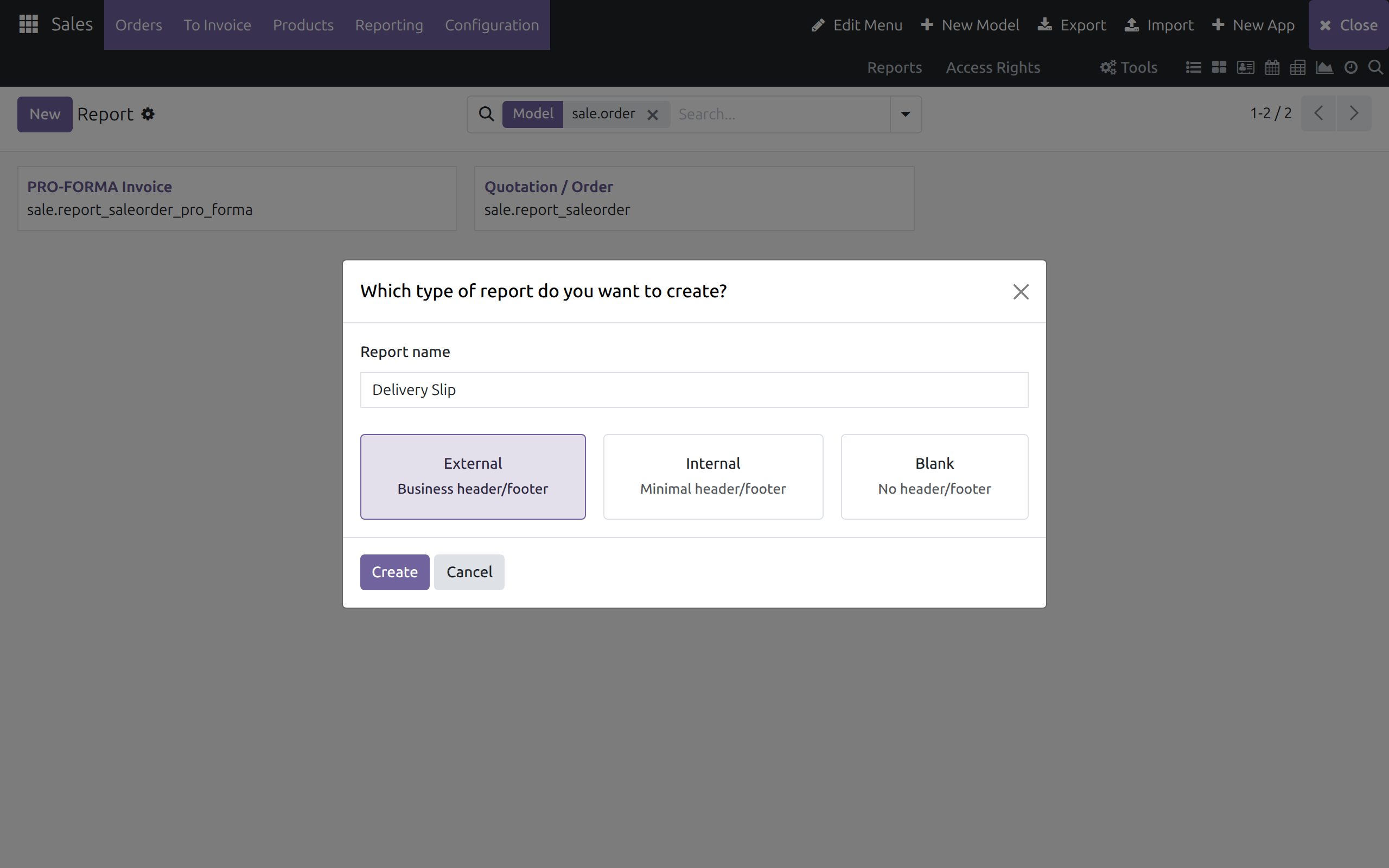Select Blank no header/footer option
This screenshot has height=868, width=1389.
(934, 476)
